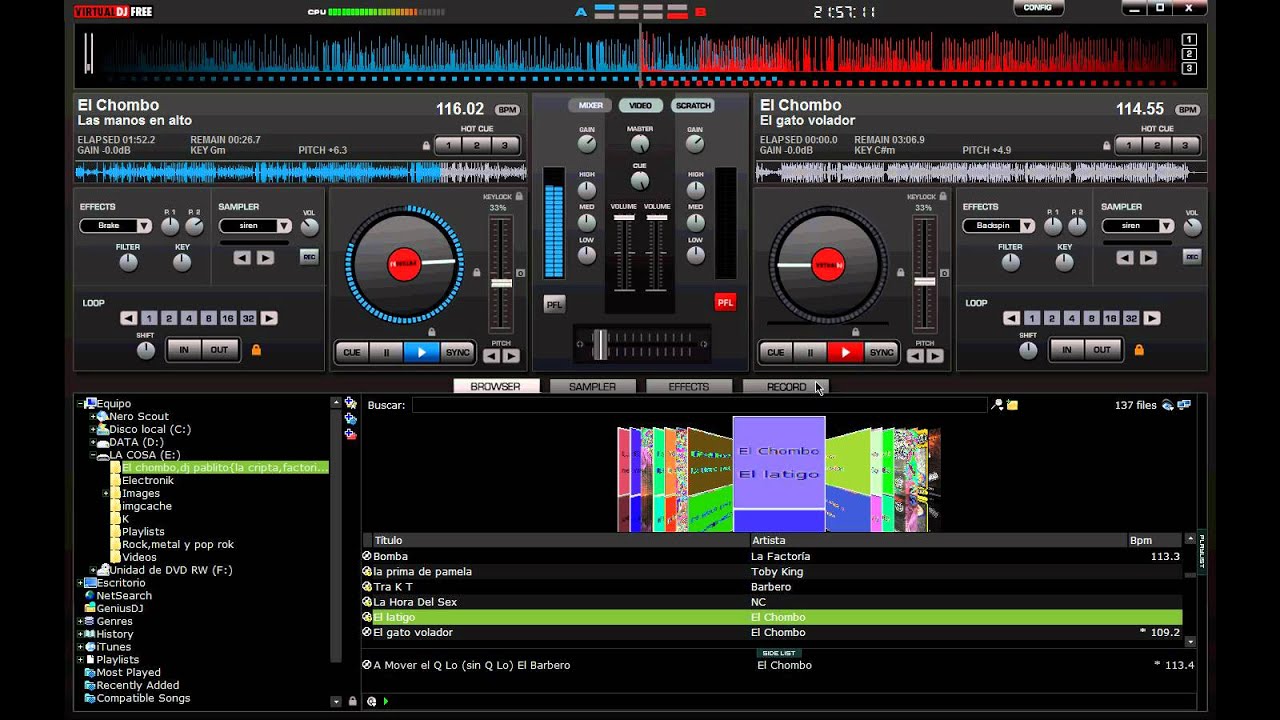Viewport: 1280px width, 720px height.
Task: Toggle loop length 16 on right deck
Action: 1111,318
